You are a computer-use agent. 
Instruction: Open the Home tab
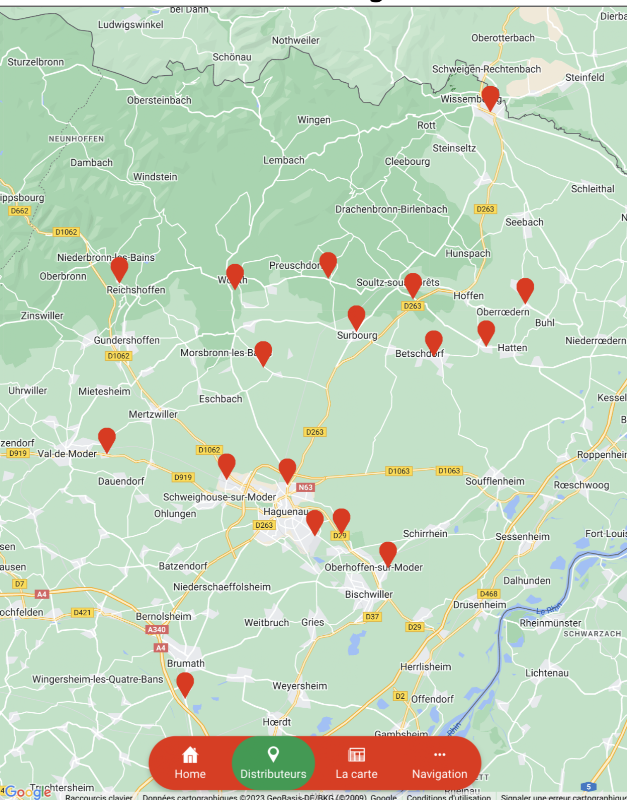[190, 763]
